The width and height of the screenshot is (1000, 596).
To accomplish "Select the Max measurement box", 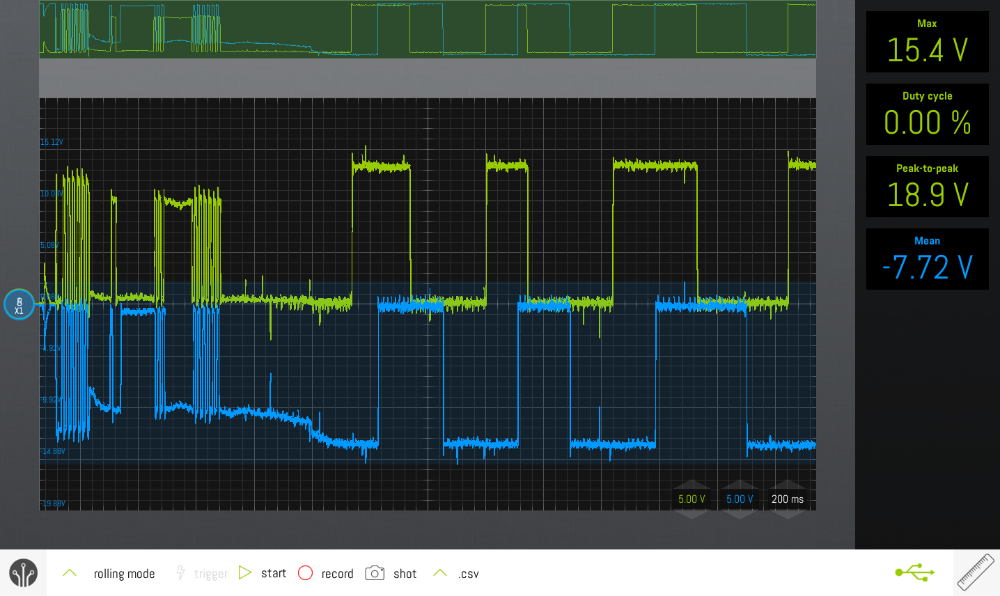I will click(927, 41).
